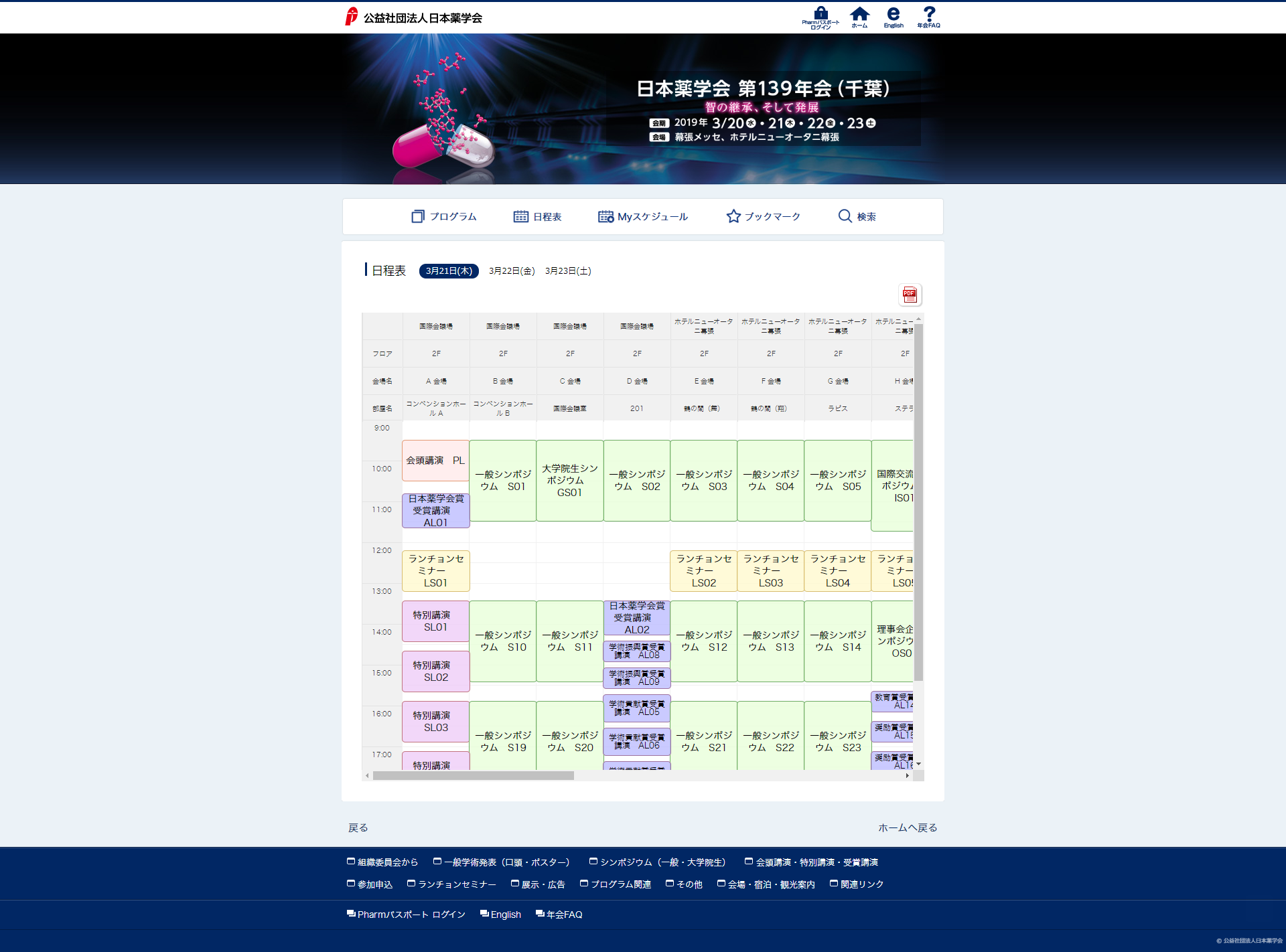Click the right arrow of the horizontal scrollbar
The width and height of the screenshot is (1286, 952).
[x=908, y=775]
